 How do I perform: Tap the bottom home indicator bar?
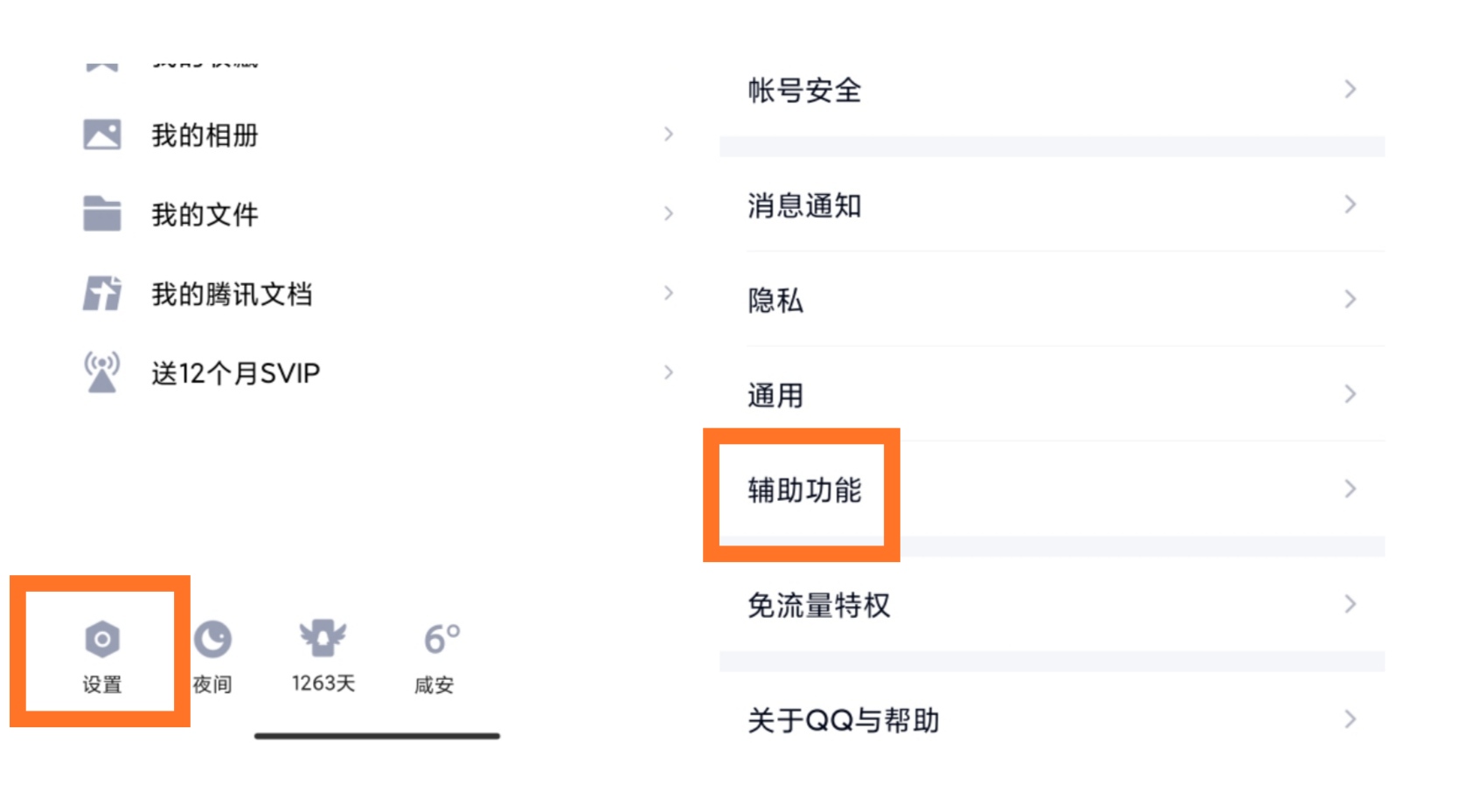377,736
